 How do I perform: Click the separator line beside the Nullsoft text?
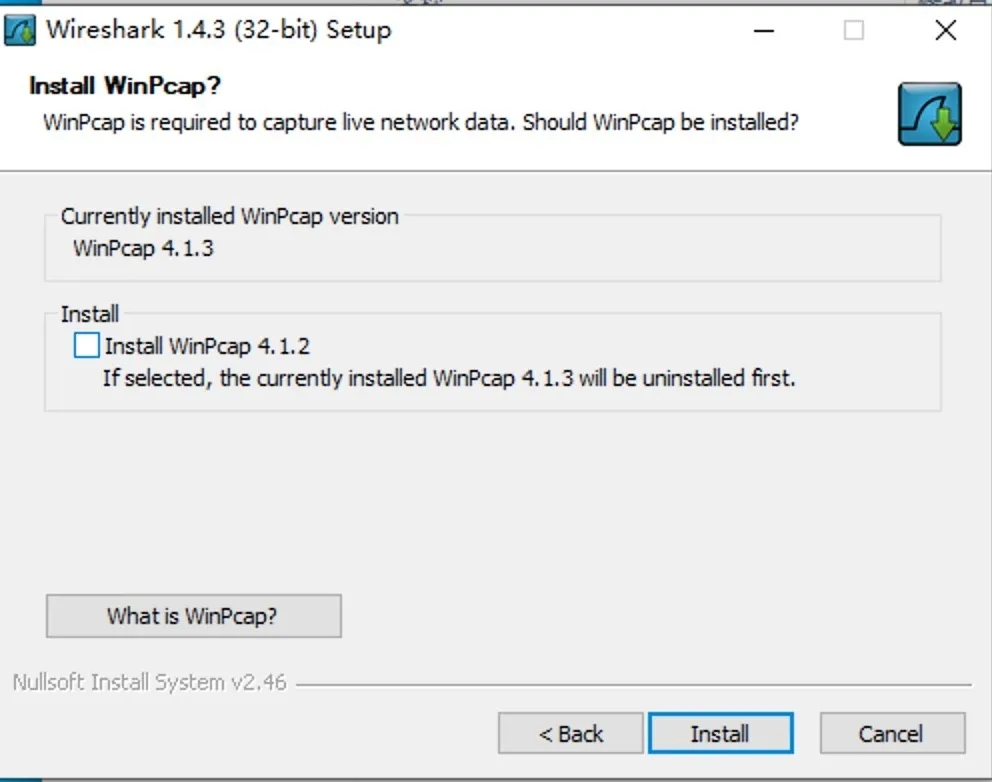(x=632, y=685)
